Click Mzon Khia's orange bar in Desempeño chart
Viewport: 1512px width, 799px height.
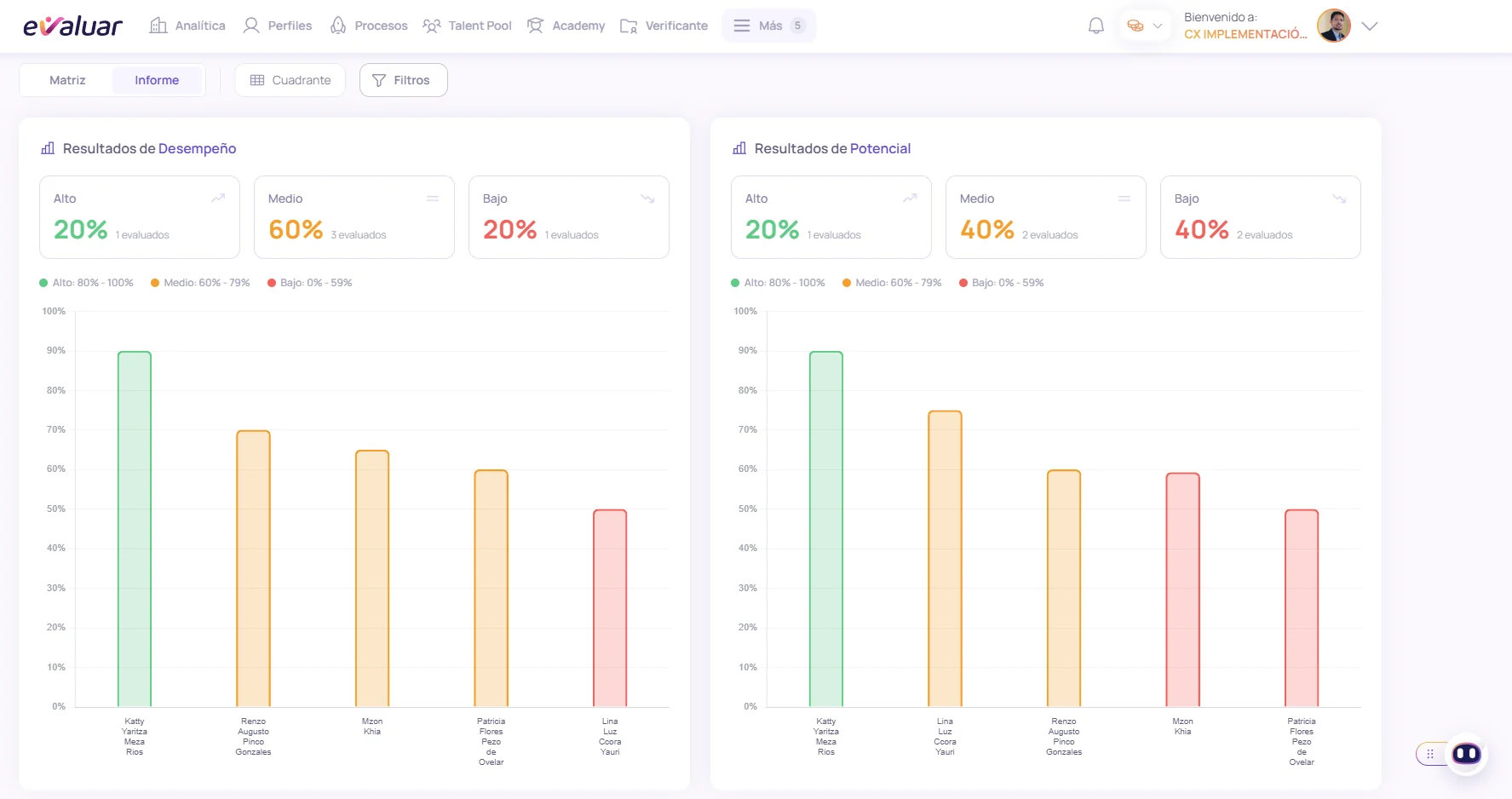(x=372, y=578)
